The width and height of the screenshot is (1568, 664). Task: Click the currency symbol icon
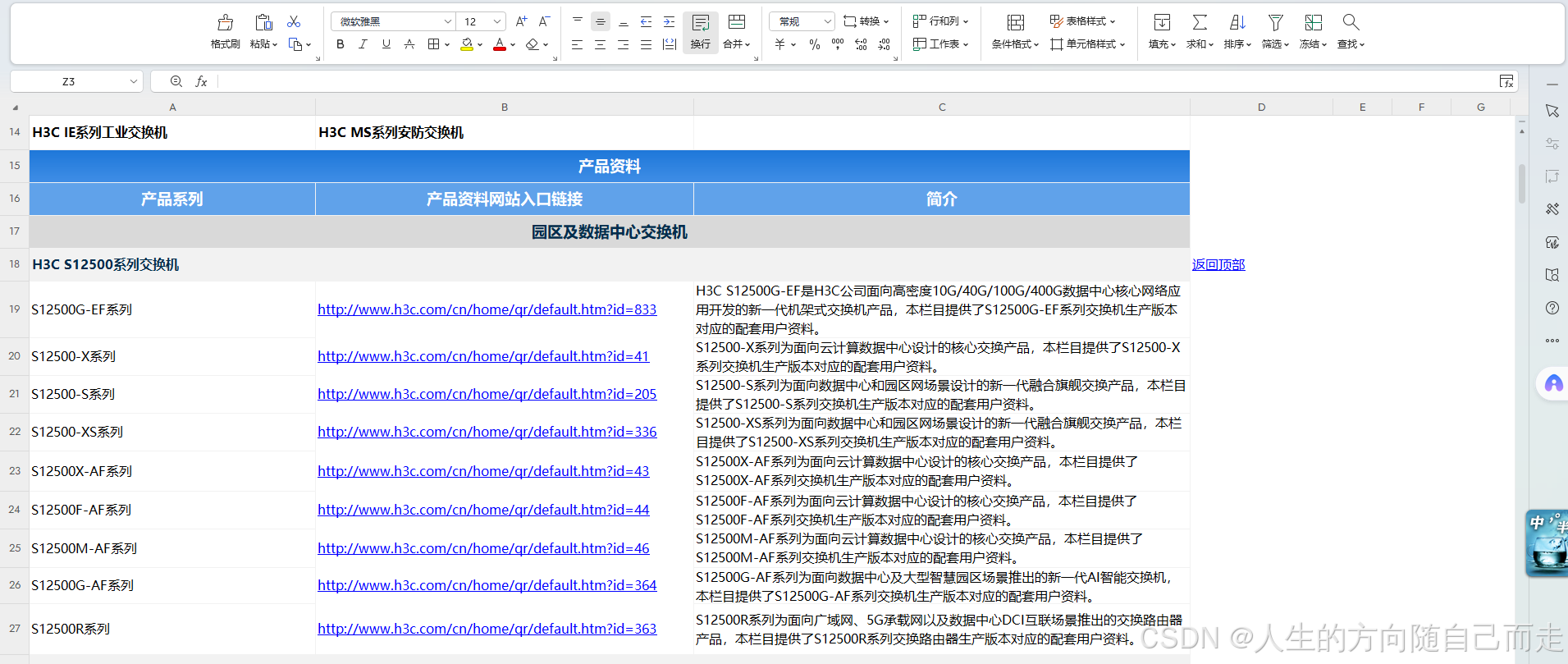[x=780, y=44]
